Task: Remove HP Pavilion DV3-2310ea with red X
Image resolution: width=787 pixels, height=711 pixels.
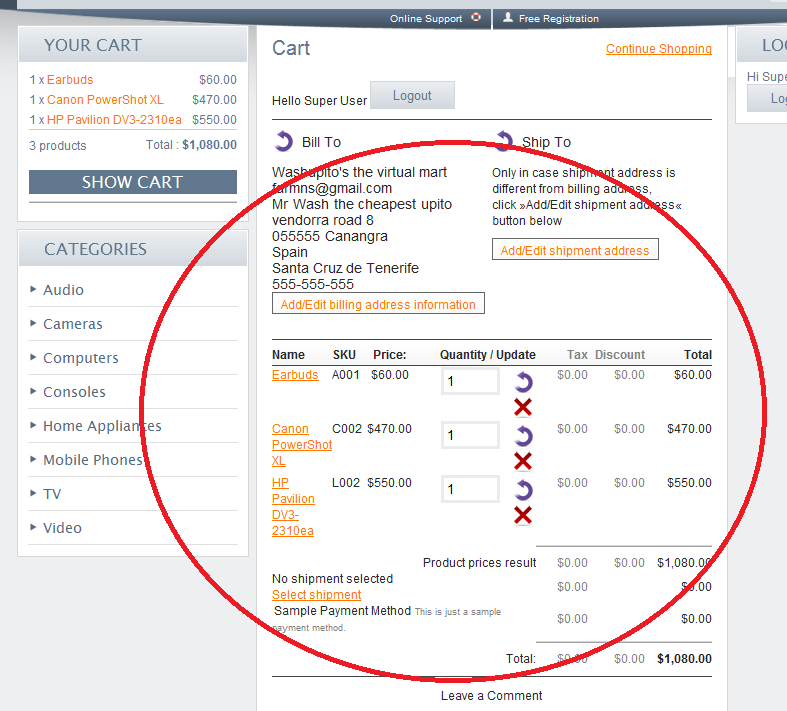Action: click(523, 515)
